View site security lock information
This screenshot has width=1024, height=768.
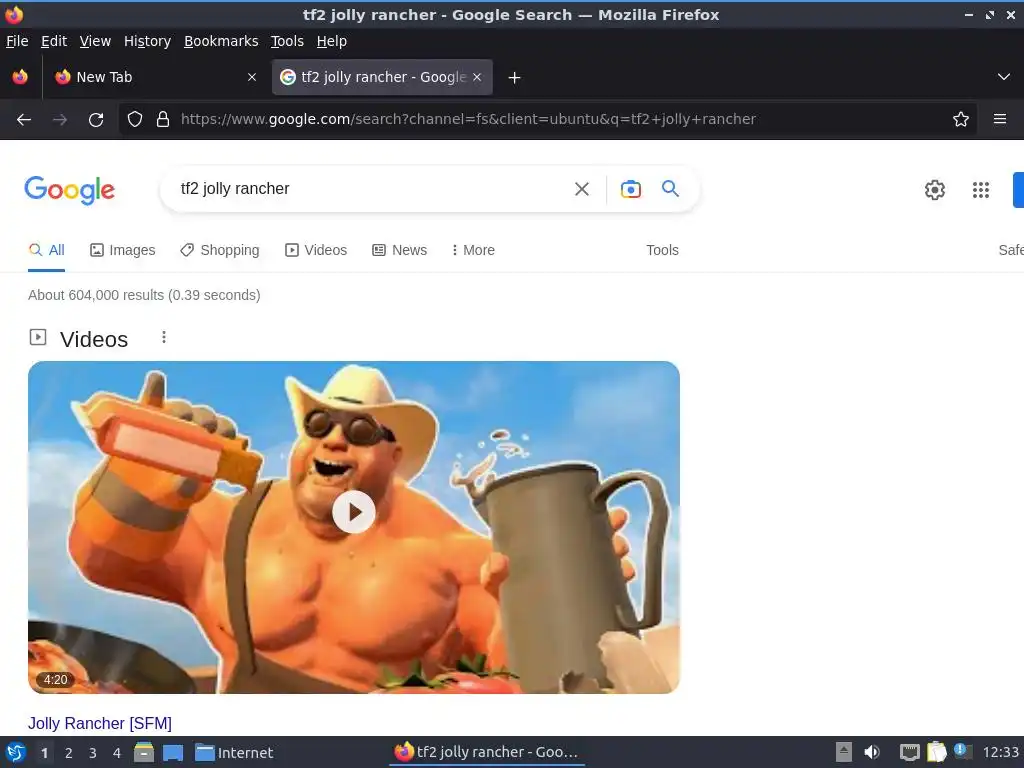(x=163, y=119)
